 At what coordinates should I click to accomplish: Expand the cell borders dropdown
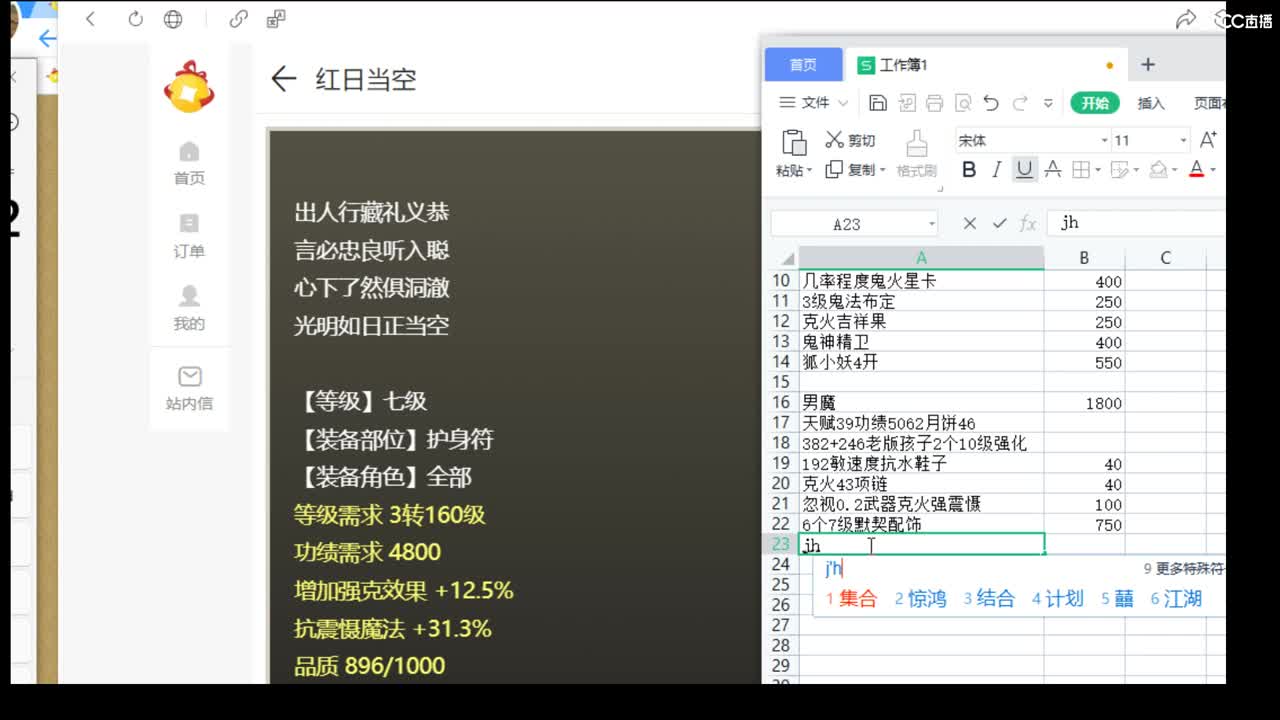(1096, 170)
